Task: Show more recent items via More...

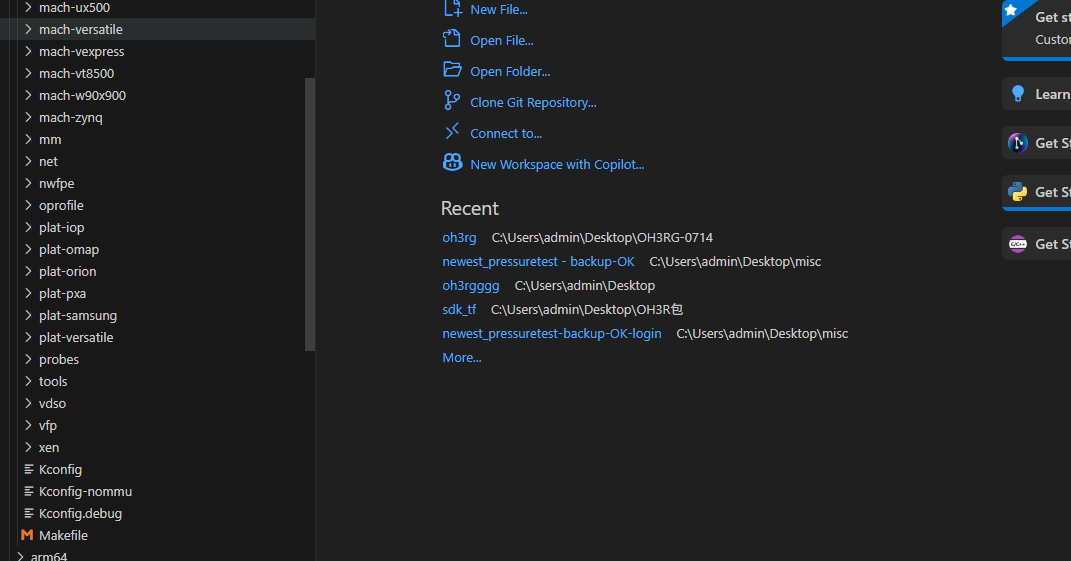Action: click(462, 357)
